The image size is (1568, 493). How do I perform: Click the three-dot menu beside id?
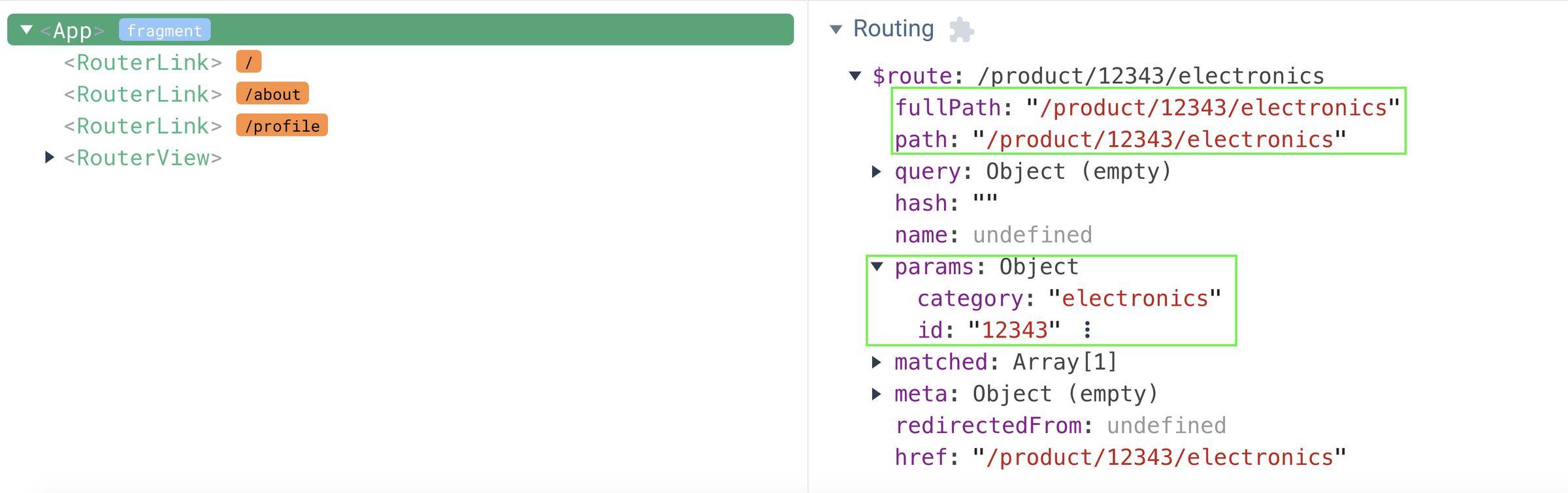click(1087, 330)
